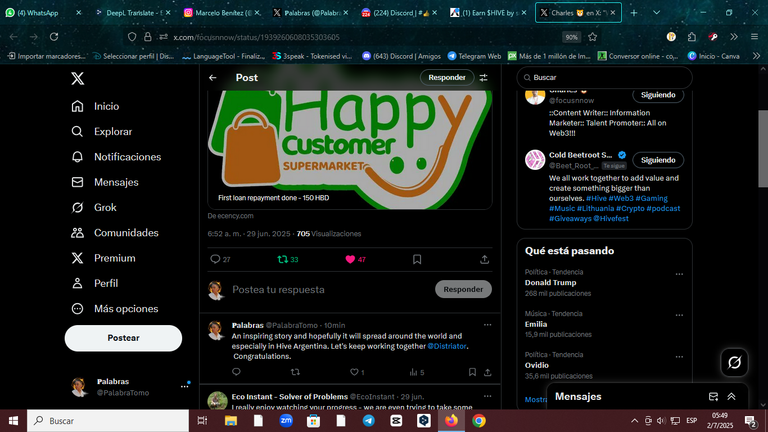Viewport: 768px width, 432px height.
Task: Repost the Palabras comment
Action: coord(295,372)
